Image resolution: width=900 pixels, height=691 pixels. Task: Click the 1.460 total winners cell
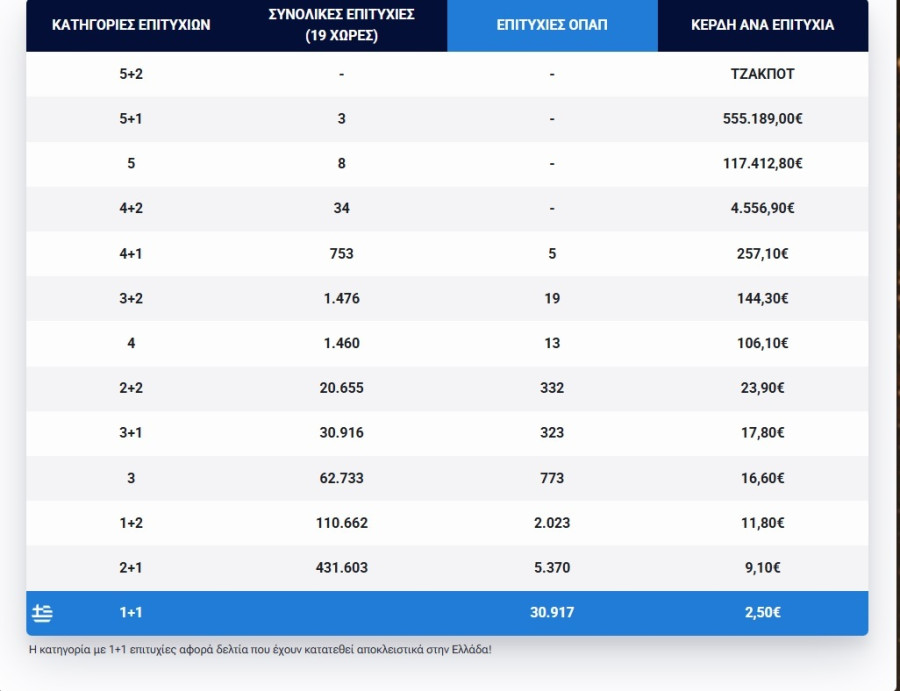[341, 343]
